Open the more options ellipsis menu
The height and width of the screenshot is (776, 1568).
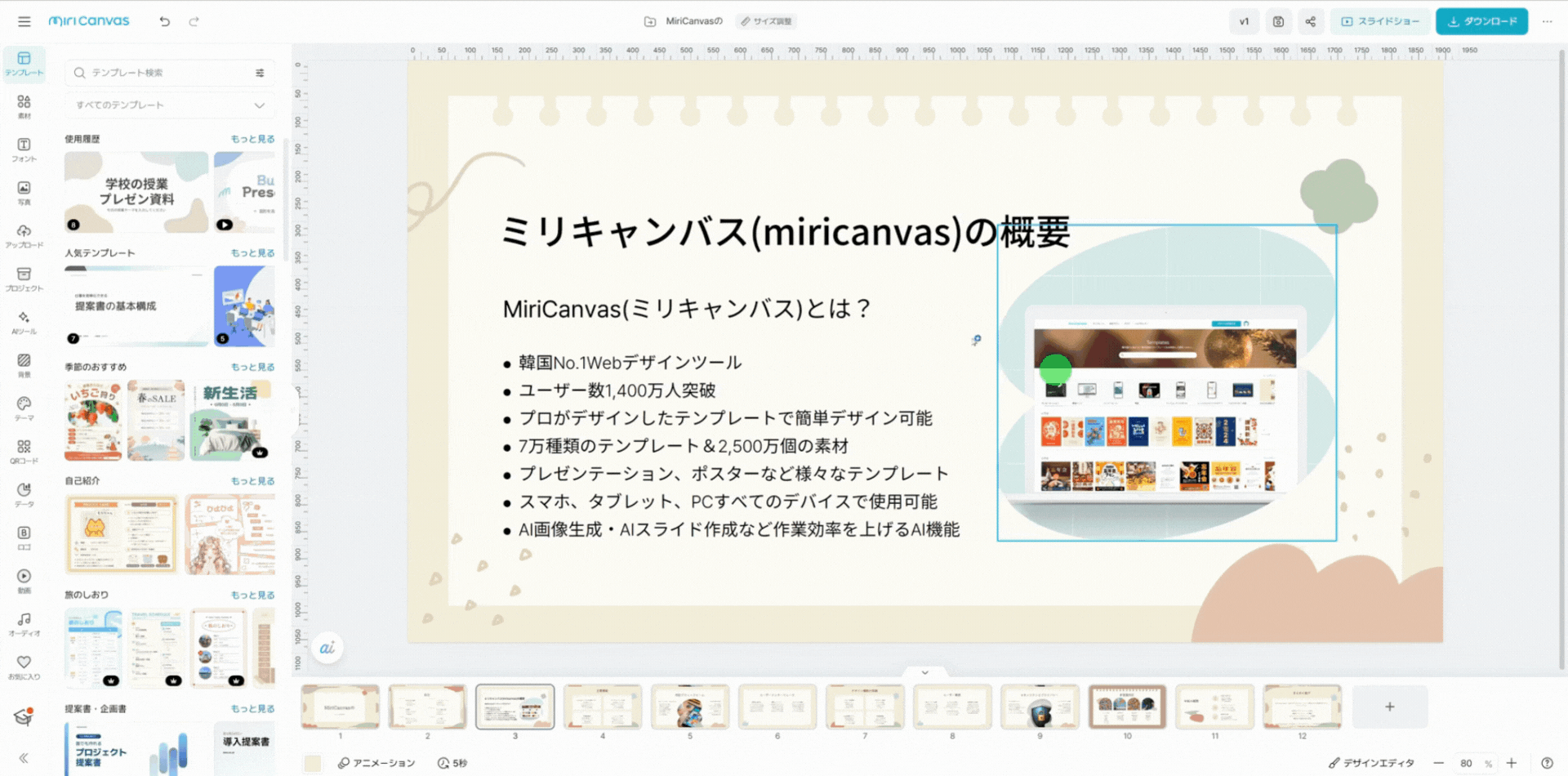coord(1547,21)
